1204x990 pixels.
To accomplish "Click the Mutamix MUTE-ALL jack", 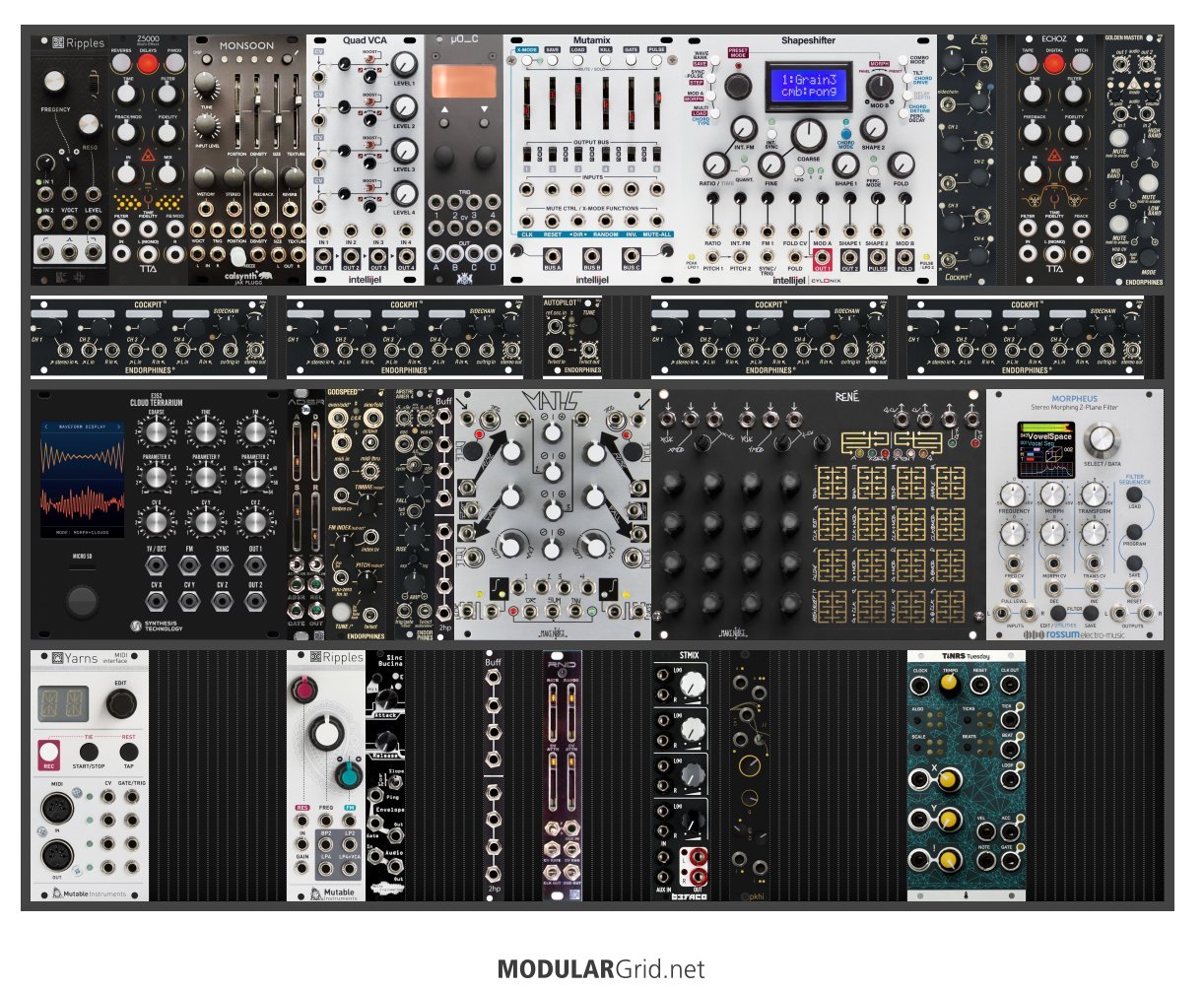I will [657, 221].
